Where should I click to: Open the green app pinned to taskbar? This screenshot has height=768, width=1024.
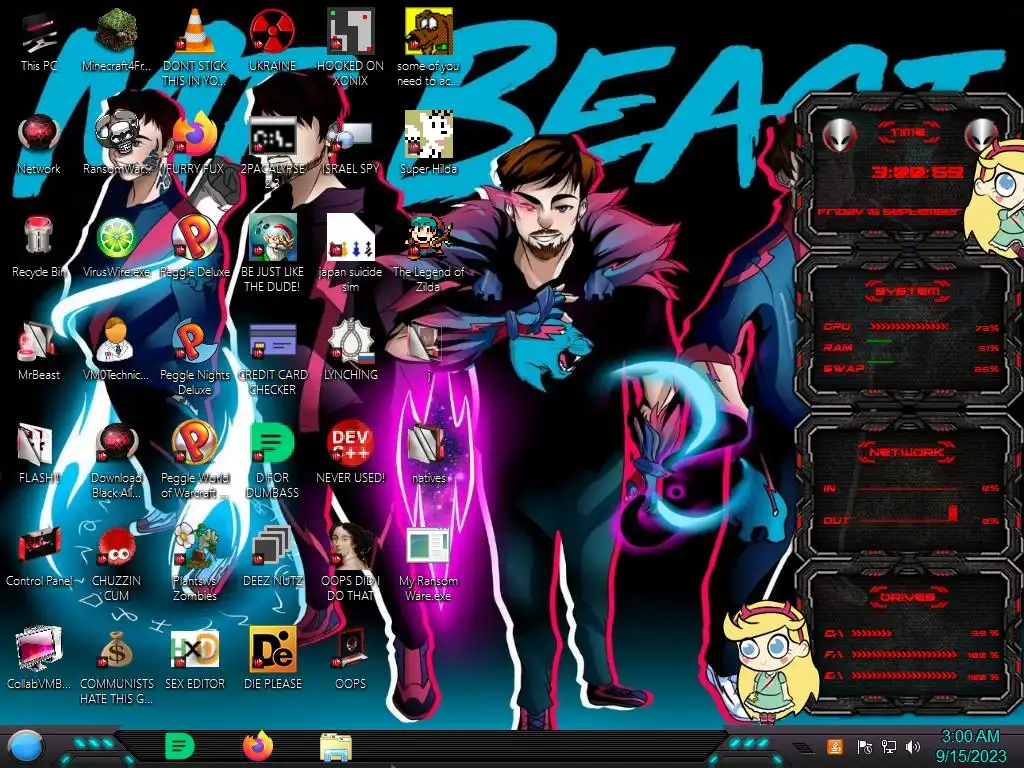(179, 746)
